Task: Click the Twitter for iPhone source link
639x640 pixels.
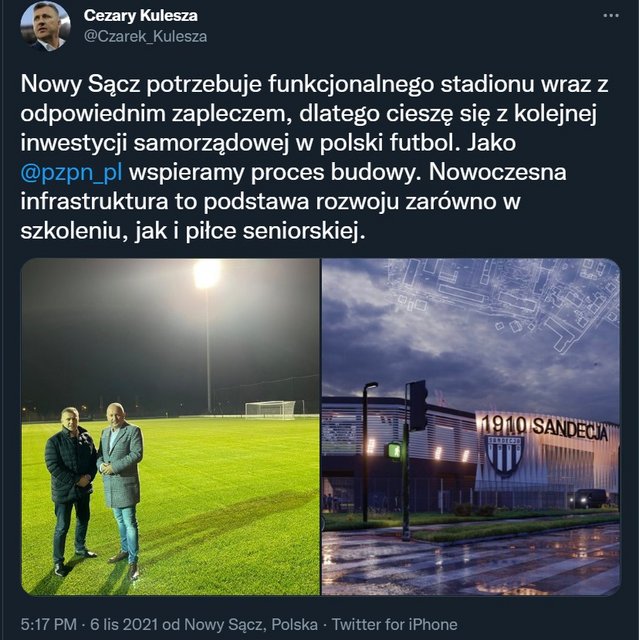Action: pyautogui.click(x=394, y=624)
